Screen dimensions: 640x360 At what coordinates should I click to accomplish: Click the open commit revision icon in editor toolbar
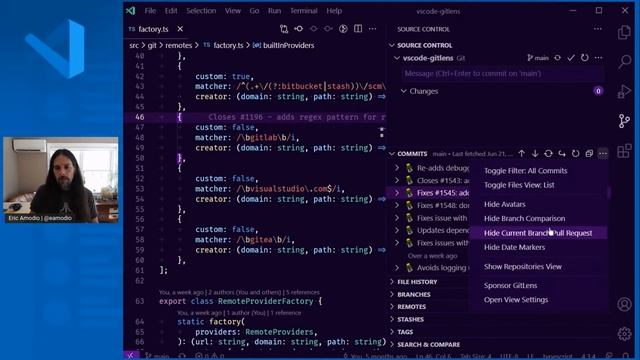click(x=299, y=29)
